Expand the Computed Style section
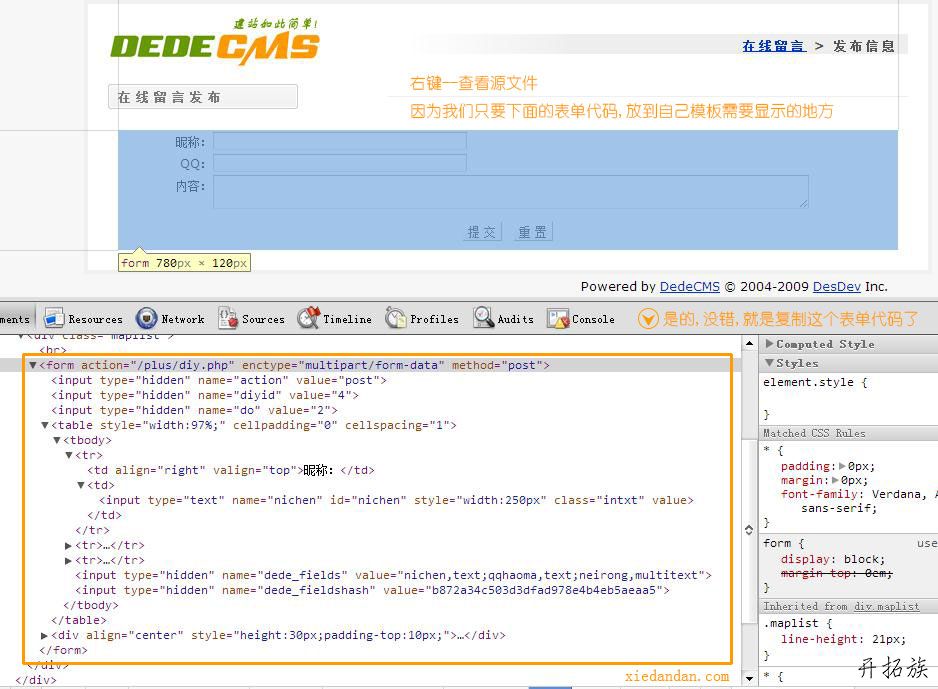The image size is (938, 689). 769,344
